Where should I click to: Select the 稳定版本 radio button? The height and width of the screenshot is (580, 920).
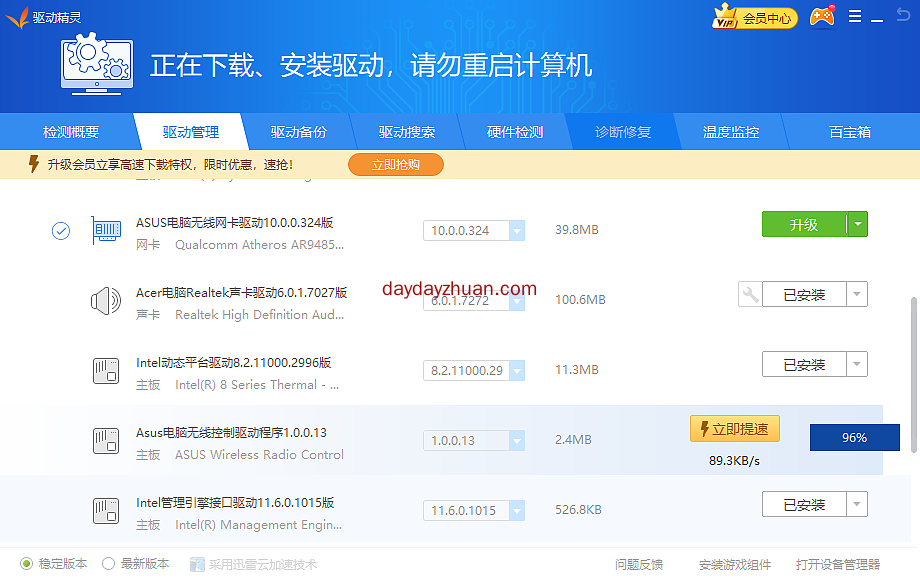coord(26,564)
